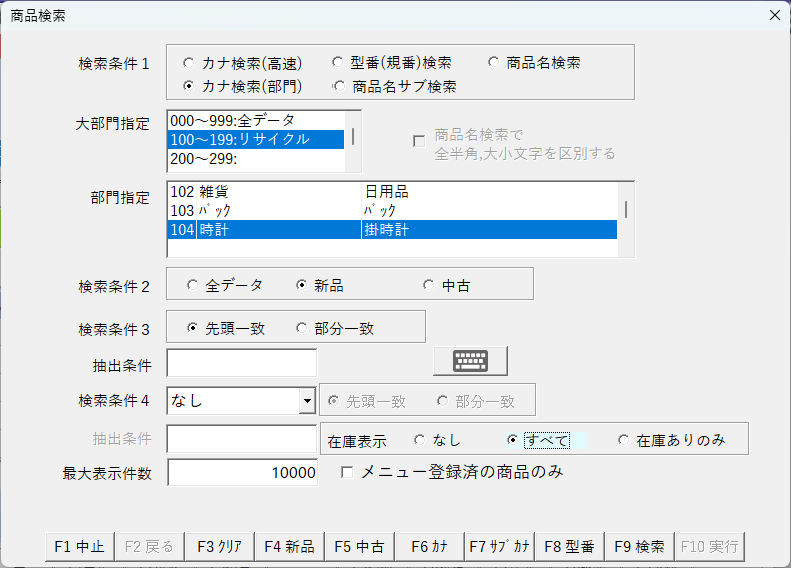Select カナ検索(高速) radio option
The height and width of the screenshot is (569, 793).
click(x=189, y=63)
